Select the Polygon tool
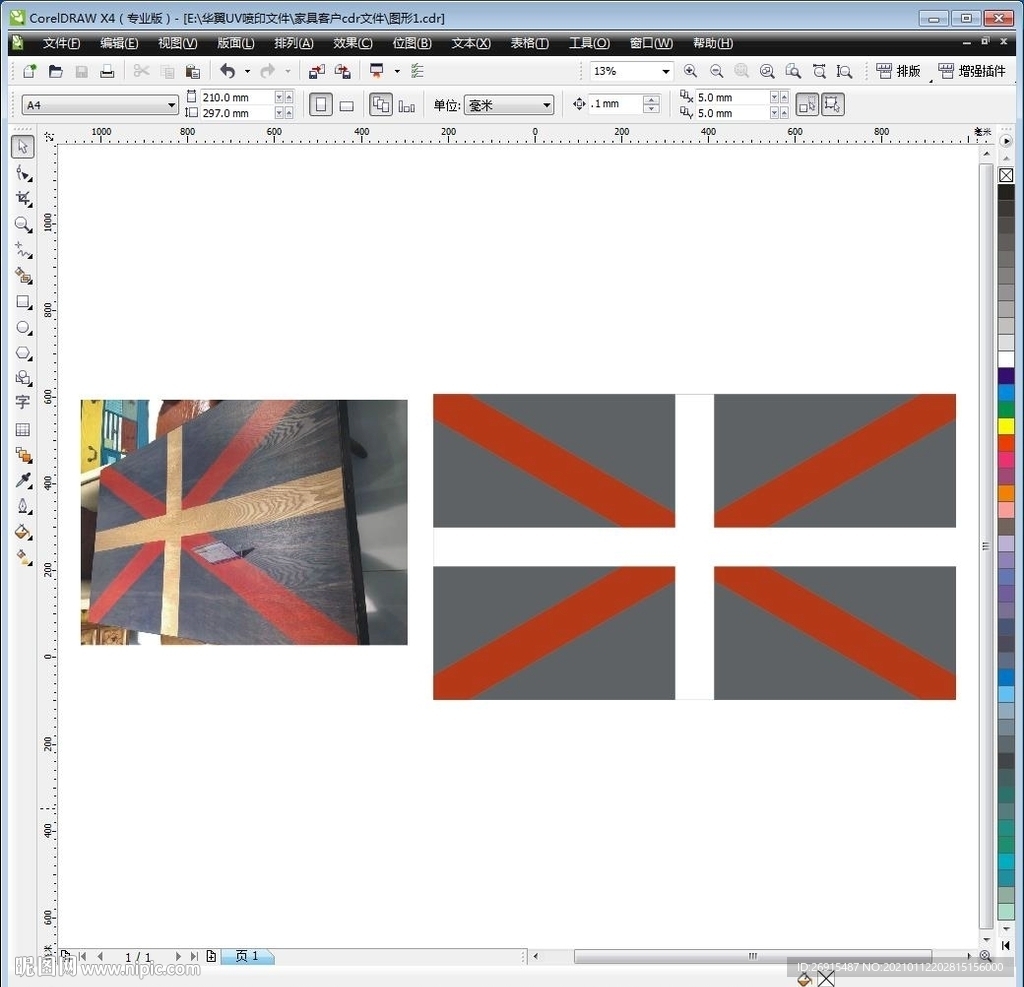The height and width of the screenshot is (987, 1024). 23,353
